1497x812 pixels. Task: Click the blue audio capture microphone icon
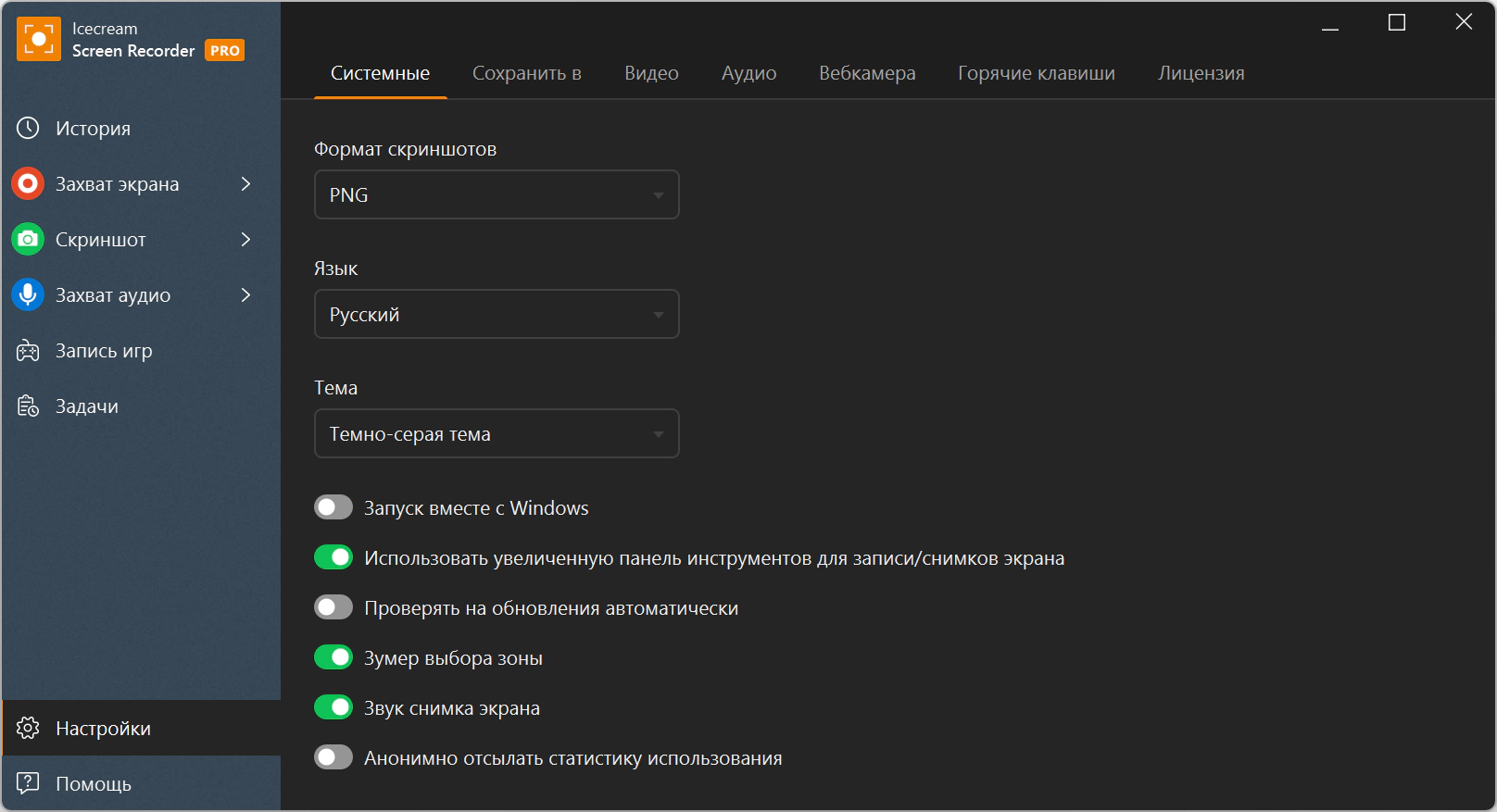[28, 294]
